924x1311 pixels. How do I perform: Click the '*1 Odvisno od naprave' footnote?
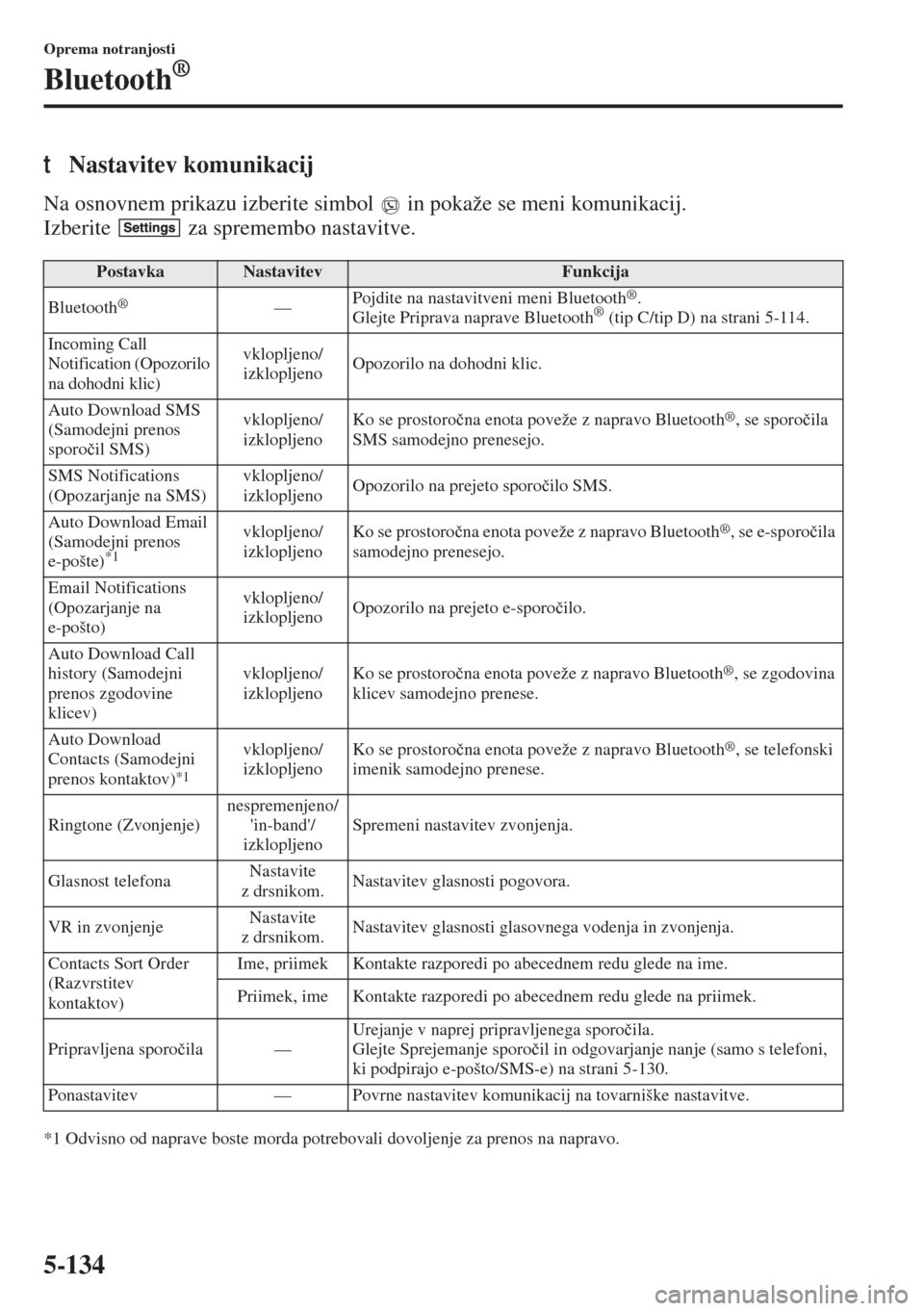tap(331, 1140)
